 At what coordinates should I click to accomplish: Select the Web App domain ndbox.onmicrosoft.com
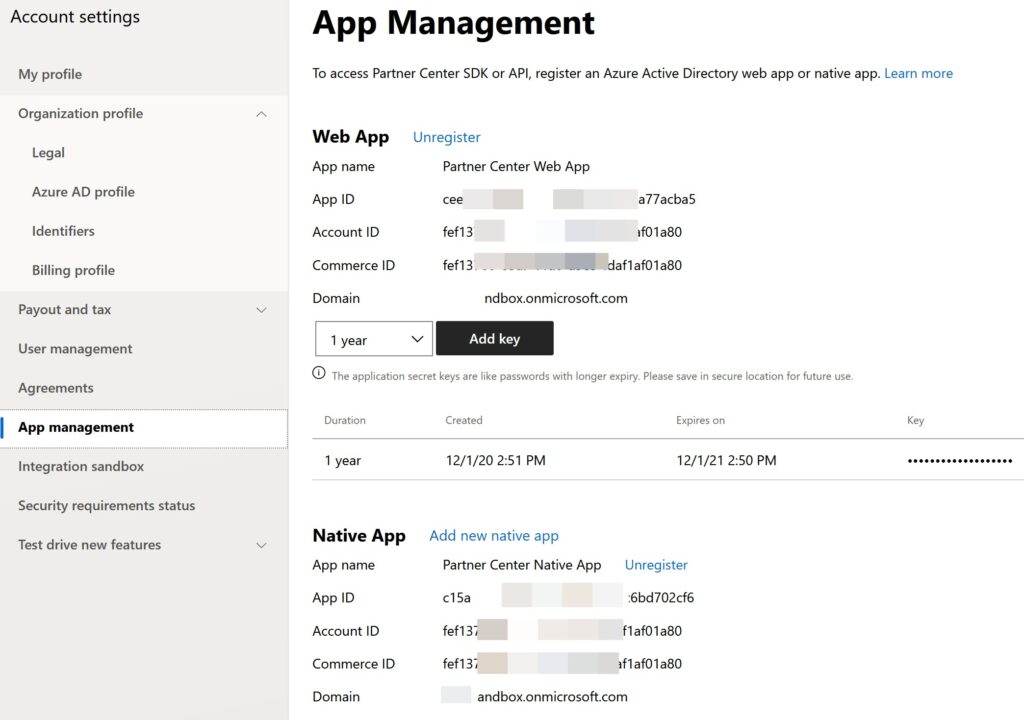pyautogui.click(x=556, y=299)
